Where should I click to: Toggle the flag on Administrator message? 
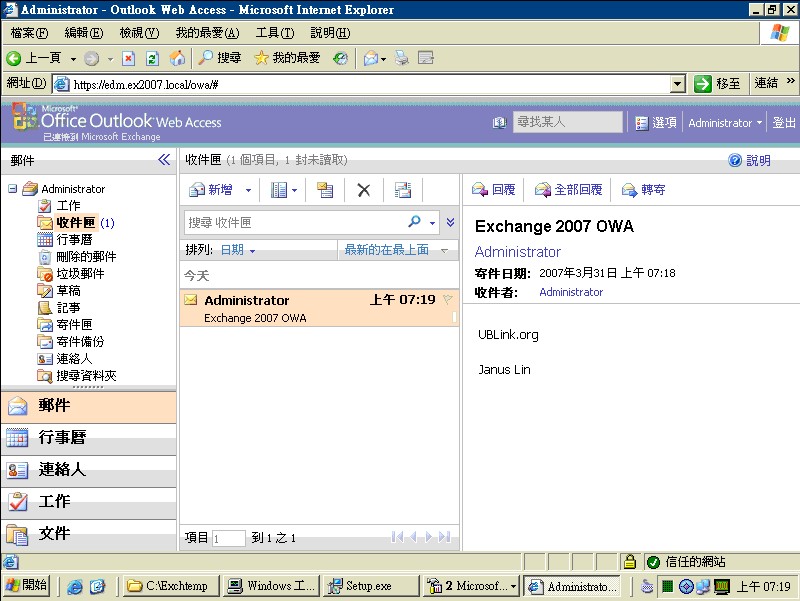[447, 300]
